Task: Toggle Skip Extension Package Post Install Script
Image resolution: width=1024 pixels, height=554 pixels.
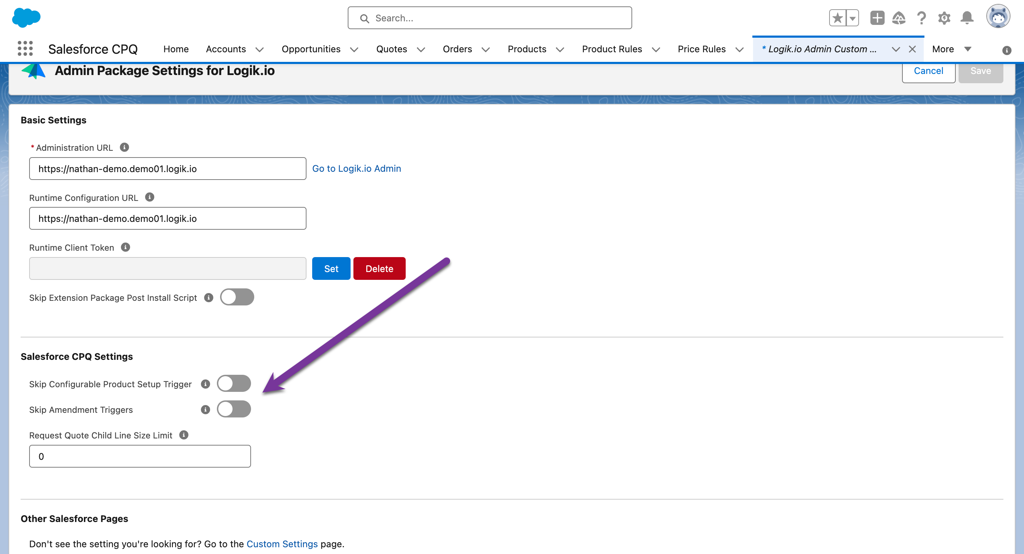Action: click(237, 297)
